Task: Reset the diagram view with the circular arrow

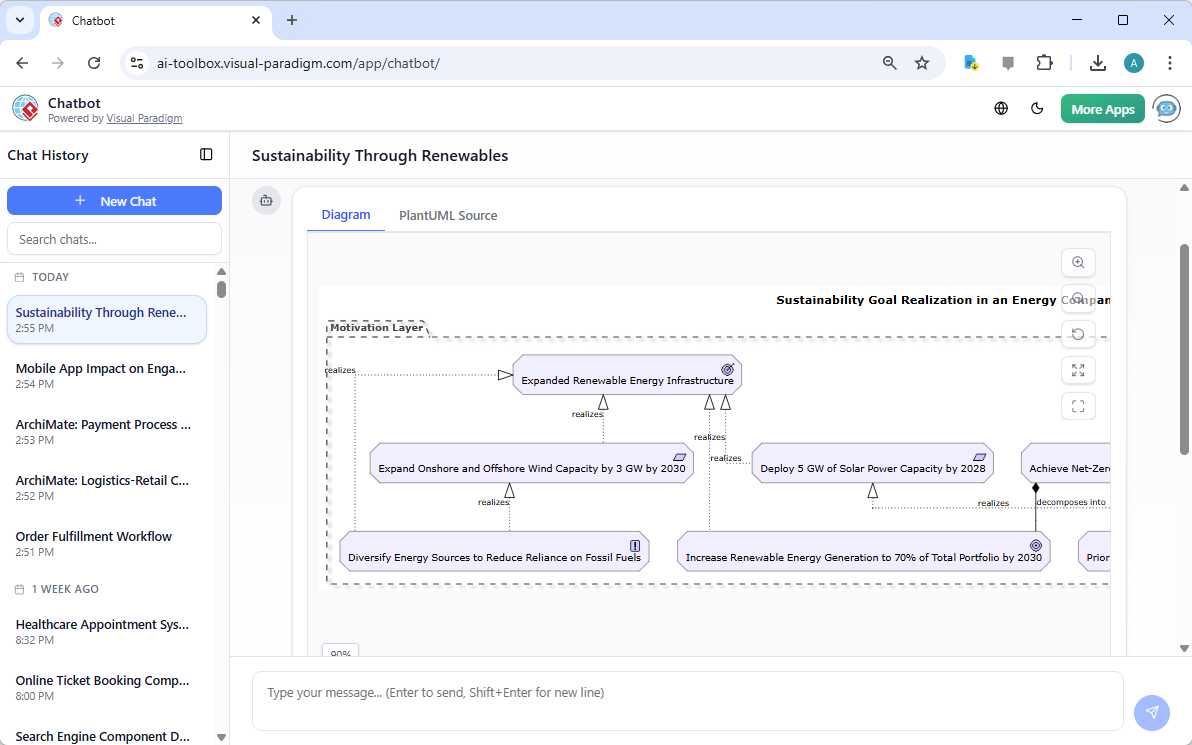Action: point(1078,333)
